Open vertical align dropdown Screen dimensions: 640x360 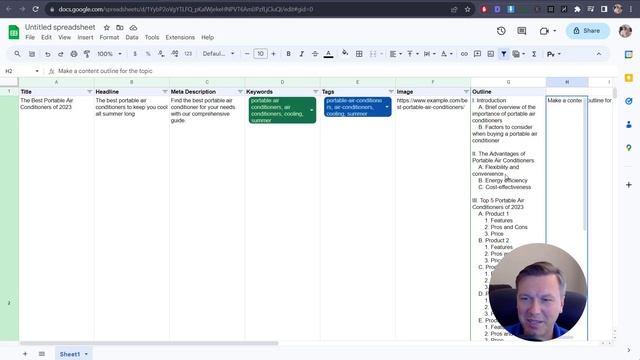tap(413, 54)
